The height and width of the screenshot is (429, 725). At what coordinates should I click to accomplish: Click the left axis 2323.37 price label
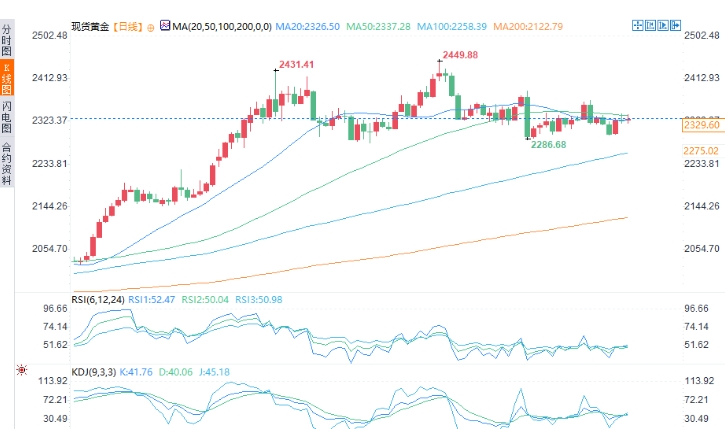pos(49,120)
